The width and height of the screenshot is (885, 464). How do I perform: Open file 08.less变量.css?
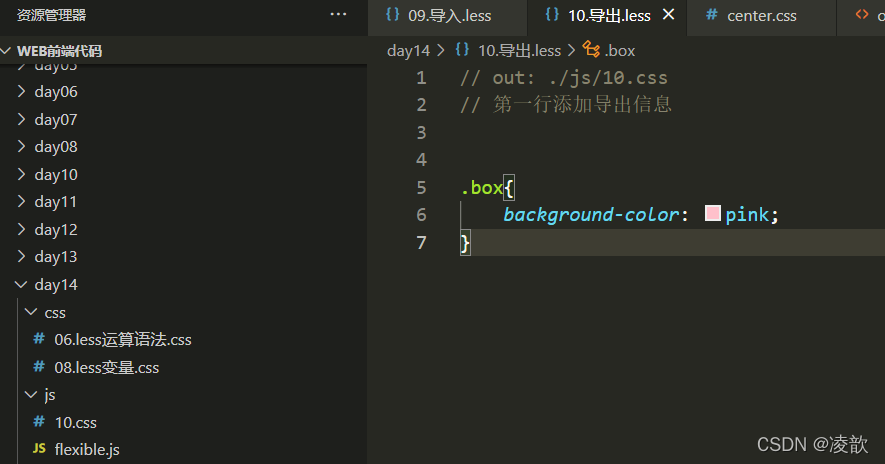[107, 367]
